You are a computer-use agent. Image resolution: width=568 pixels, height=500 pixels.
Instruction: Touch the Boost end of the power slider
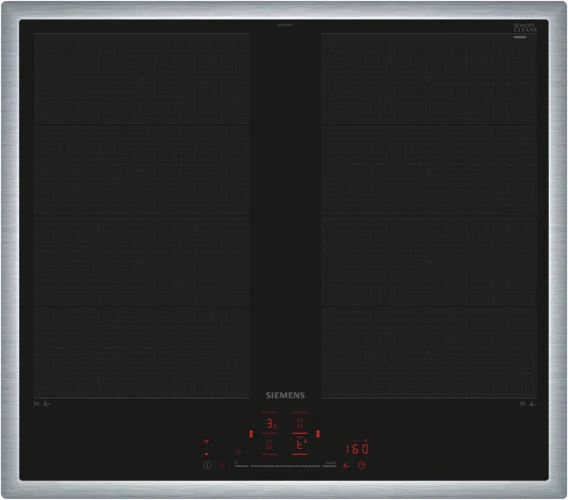click(x=330, y=464)
